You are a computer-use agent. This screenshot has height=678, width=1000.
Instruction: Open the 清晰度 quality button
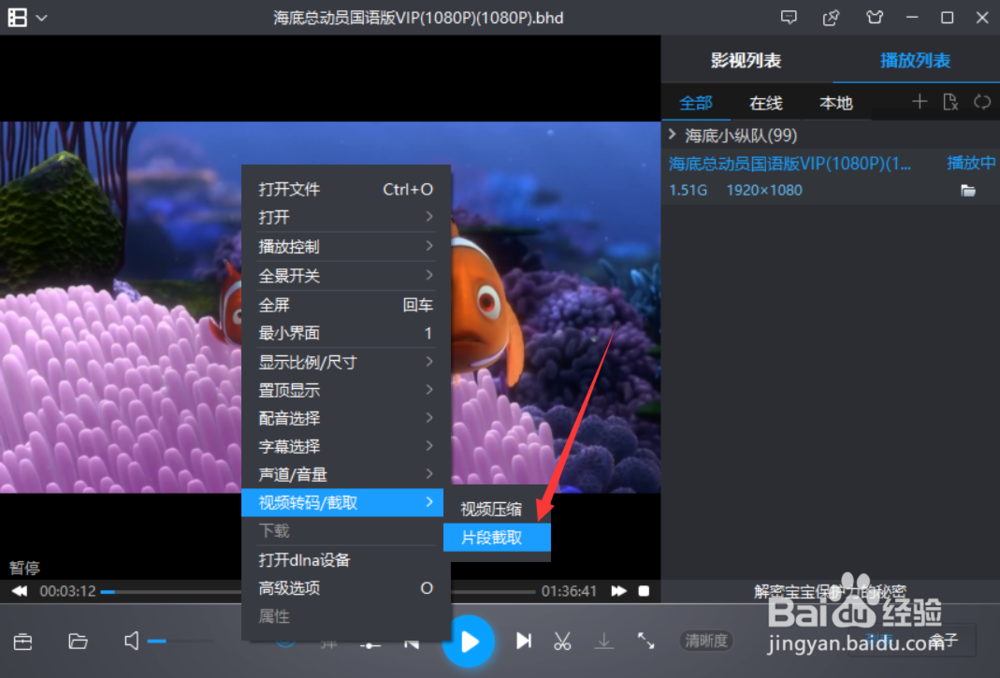(706, 640)
